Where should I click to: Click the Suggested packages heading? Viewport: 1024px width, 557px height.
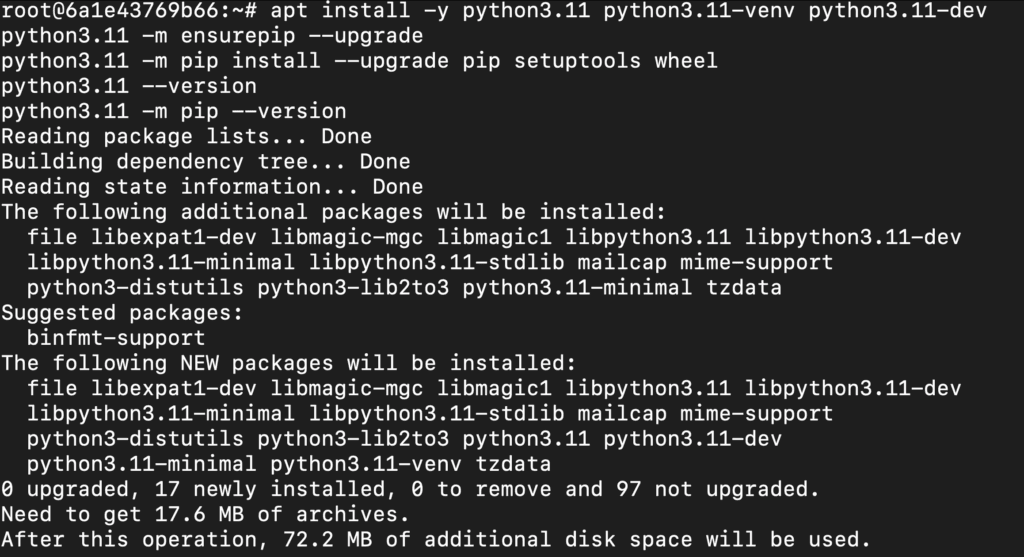click(122, 313)
